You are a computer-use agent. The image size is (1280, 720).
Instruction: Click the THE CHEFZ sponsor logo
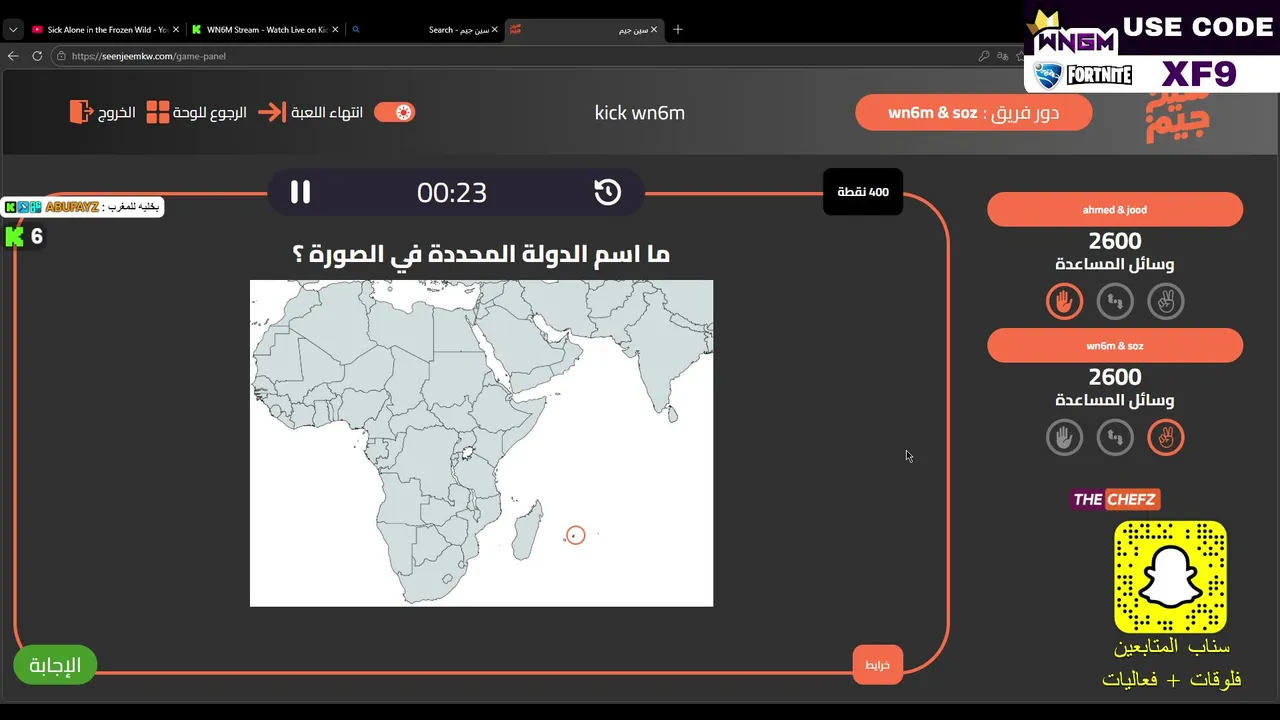(1115, 499)
